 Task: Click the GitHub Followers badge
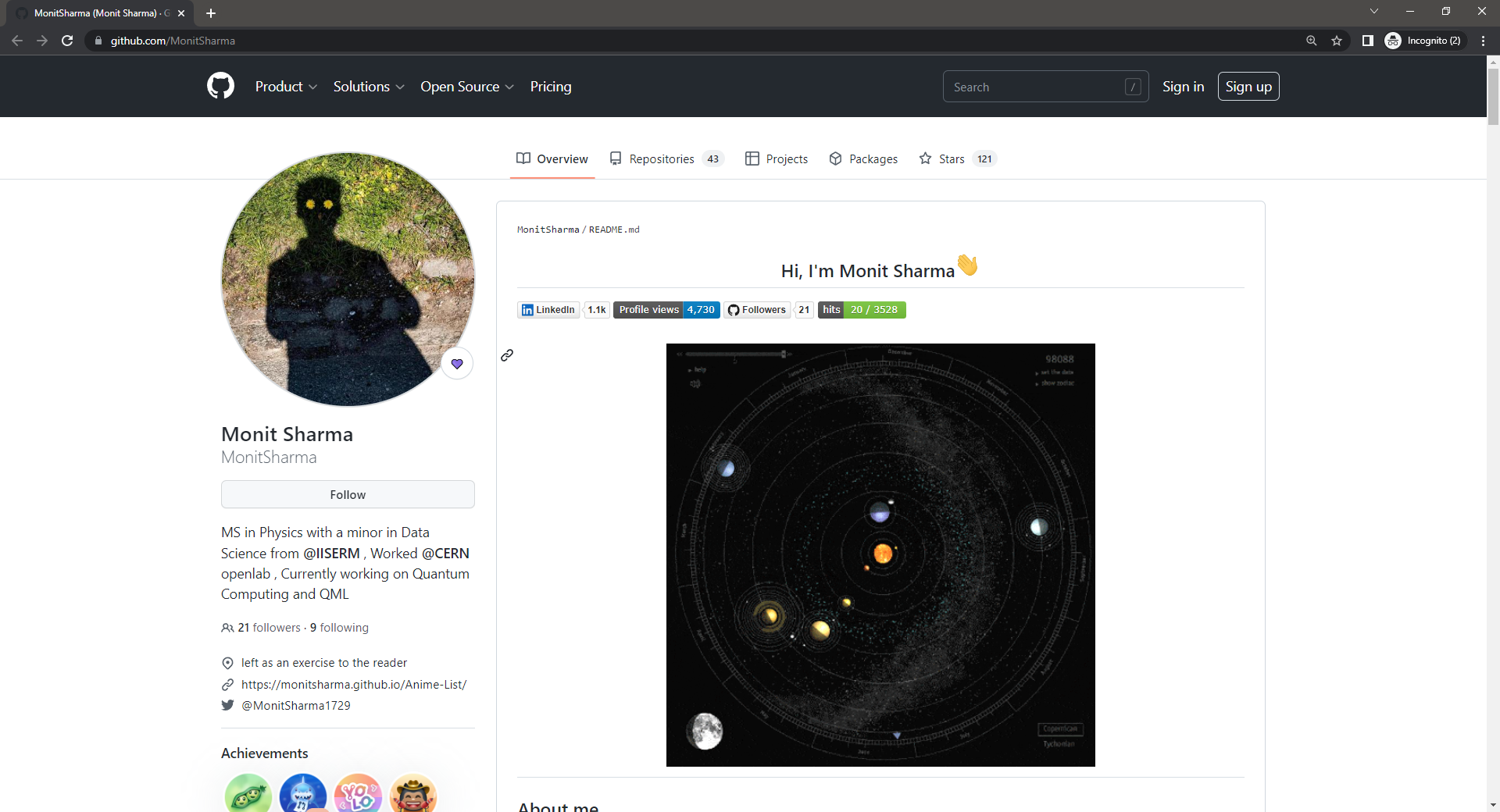[757, 310]
